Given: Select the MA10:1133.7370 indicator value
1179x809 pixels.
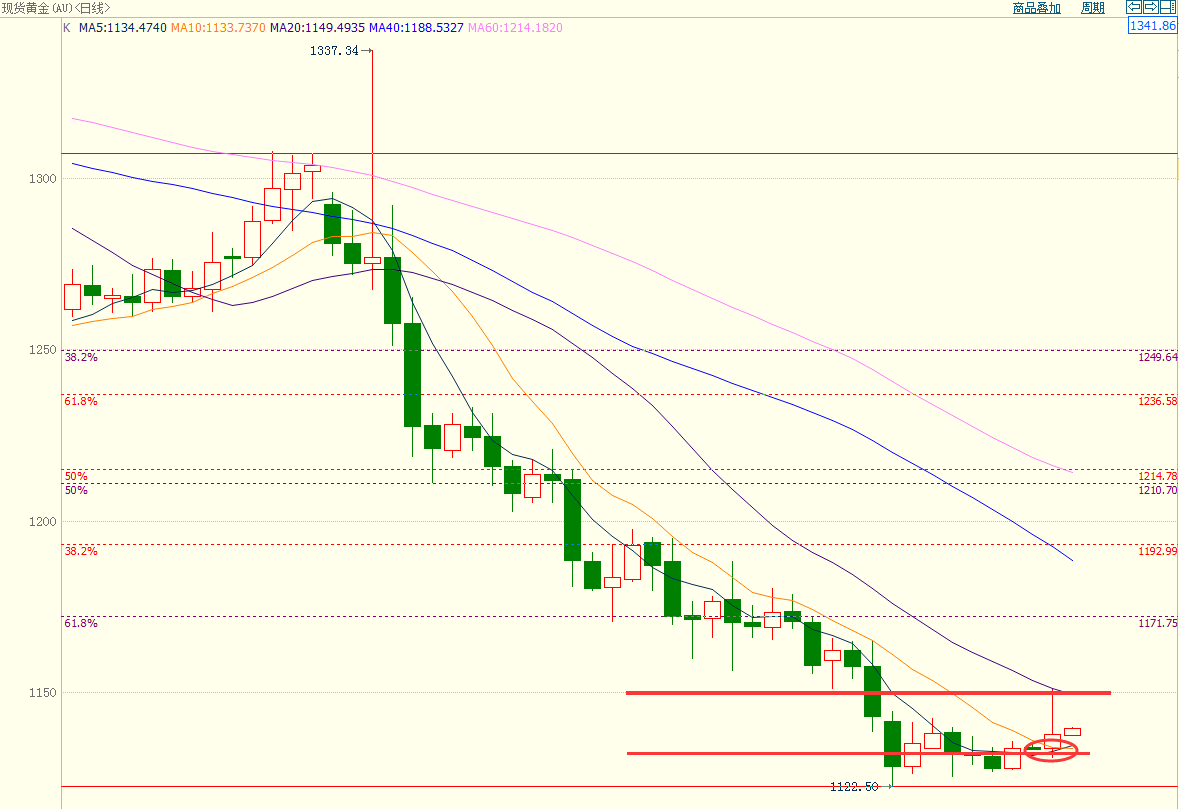Looking at the screenshot, I should [218, 28].
